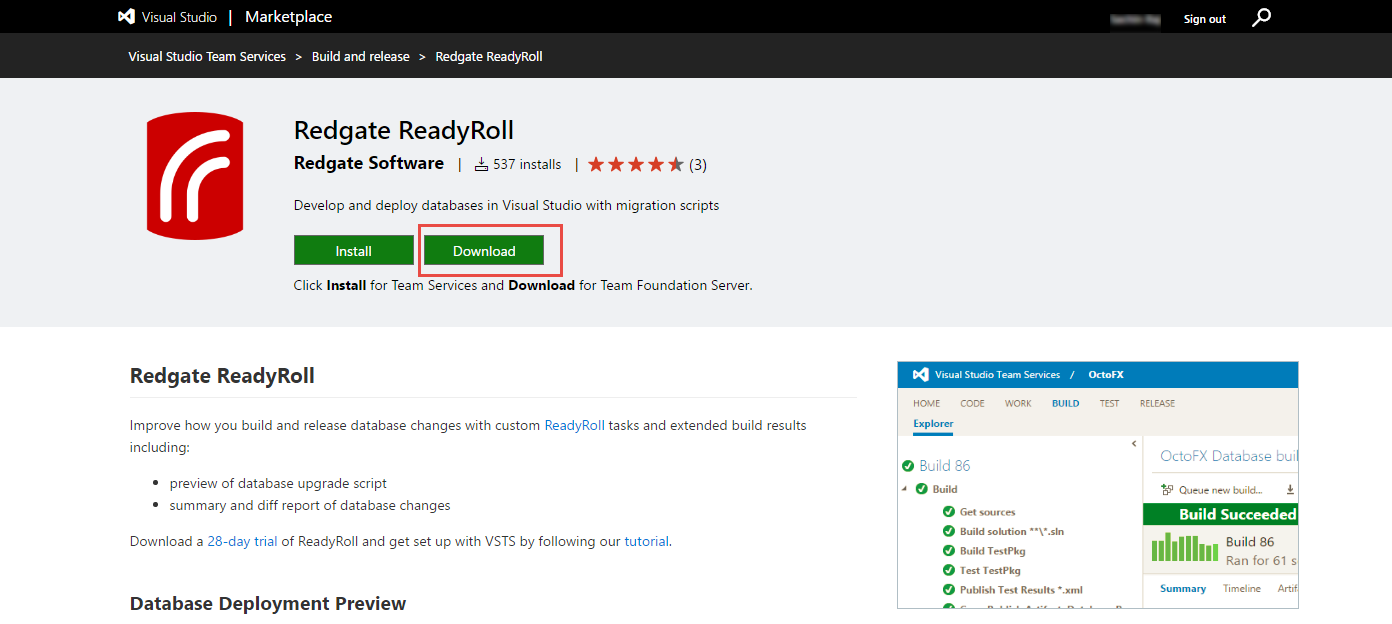Click the five-star rating icons
This screenshot has height=624, width=1392.
point(636,164)
